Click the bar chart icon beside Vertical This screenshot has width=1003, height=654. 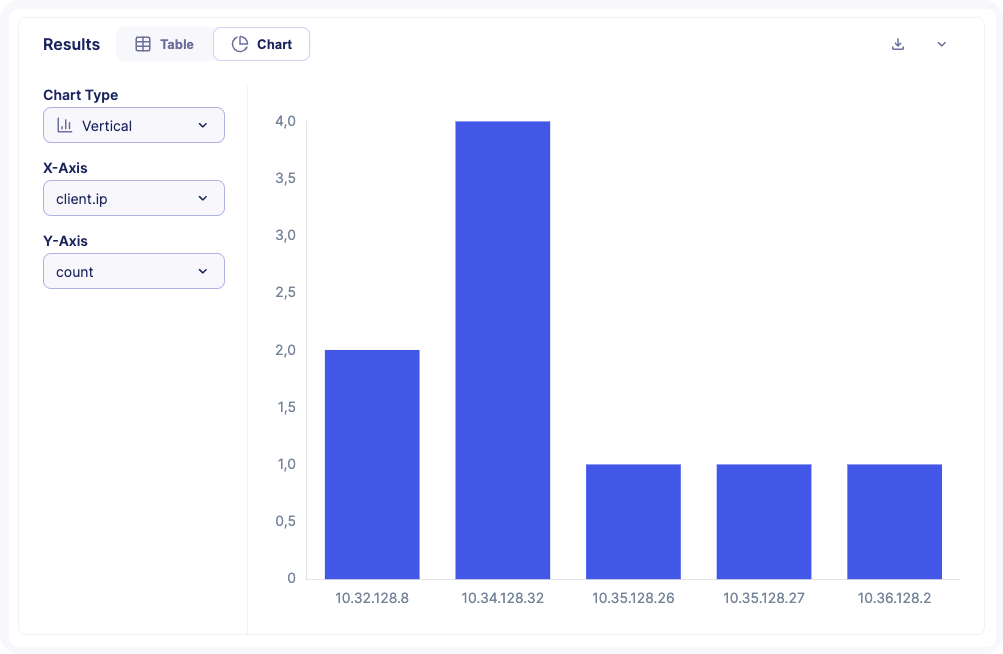pyautogui.click(x=65, y=126)
